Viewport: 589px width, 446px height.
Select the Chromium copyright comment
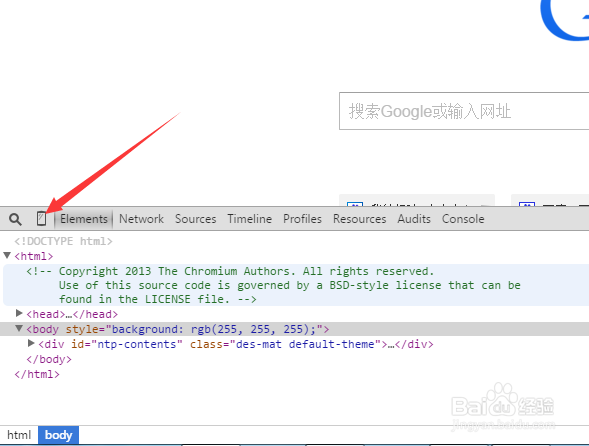pos(296,285)
